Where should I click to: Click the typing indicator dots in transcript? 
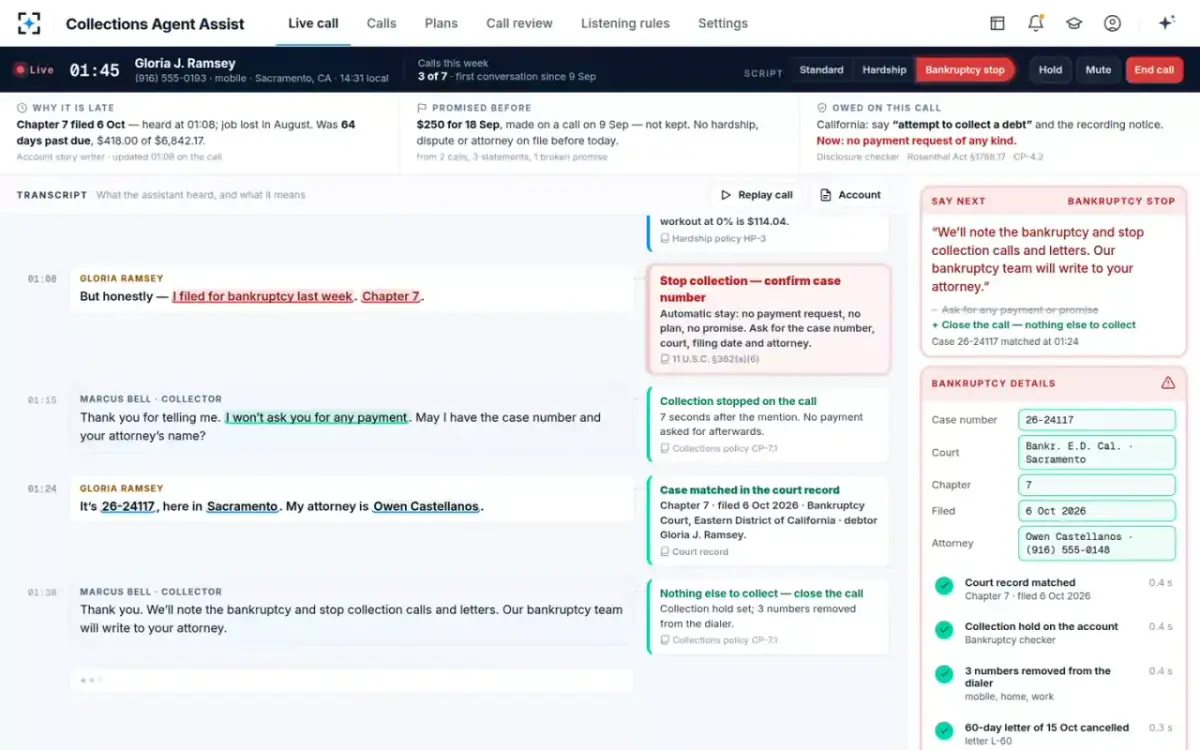click(92, 680)
